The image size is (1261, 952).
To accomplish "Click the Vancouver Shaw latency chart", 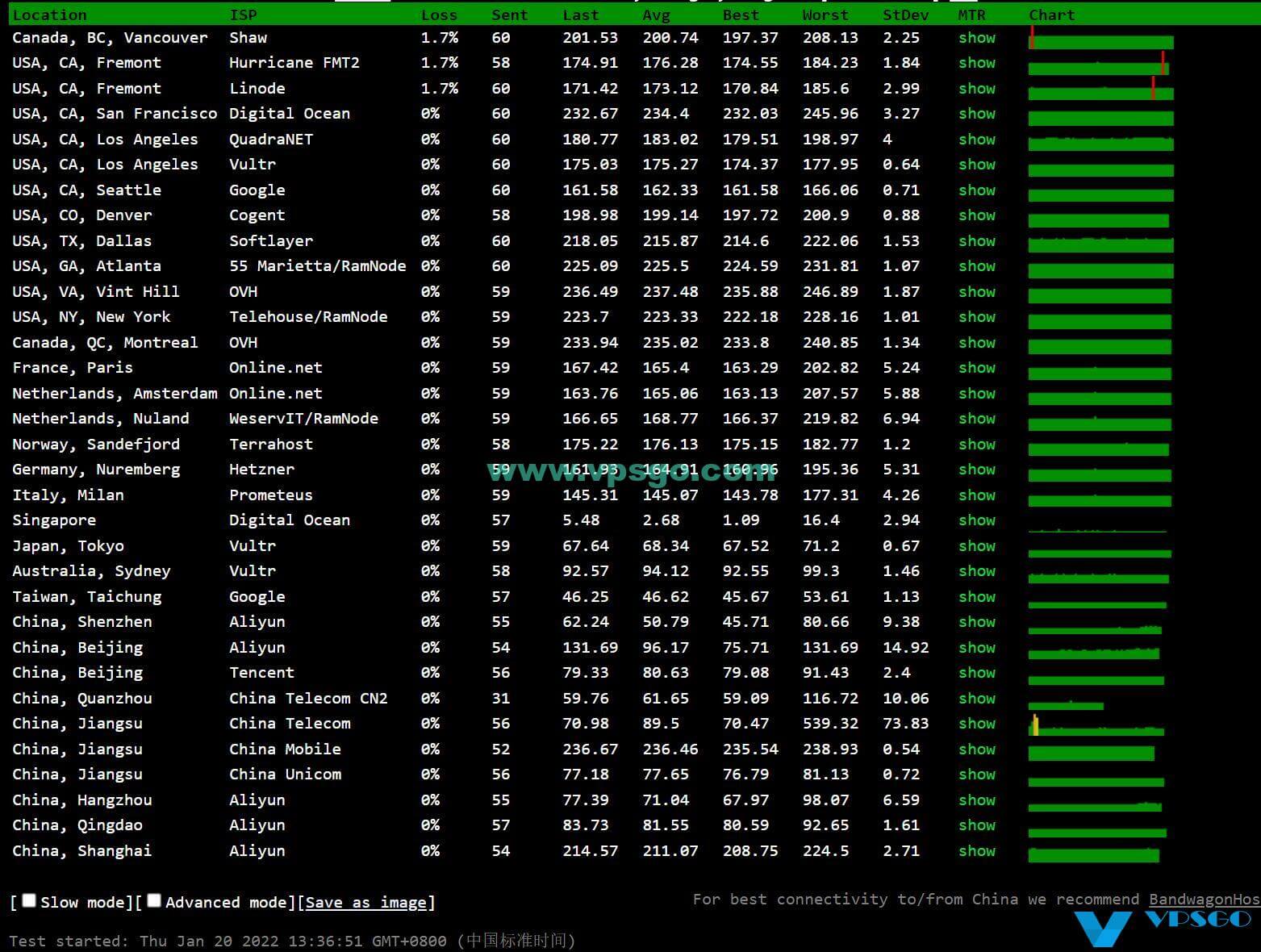I will (x=1101, y=38).
